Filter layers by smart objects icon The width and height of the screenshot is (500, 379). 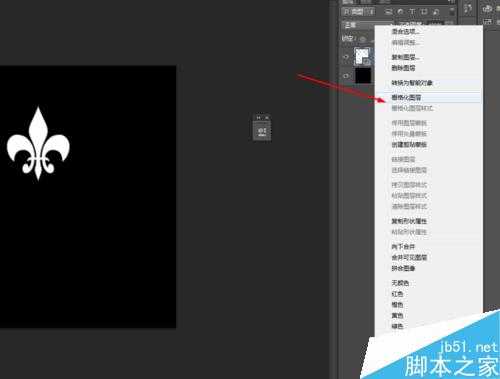pos(436,12)
